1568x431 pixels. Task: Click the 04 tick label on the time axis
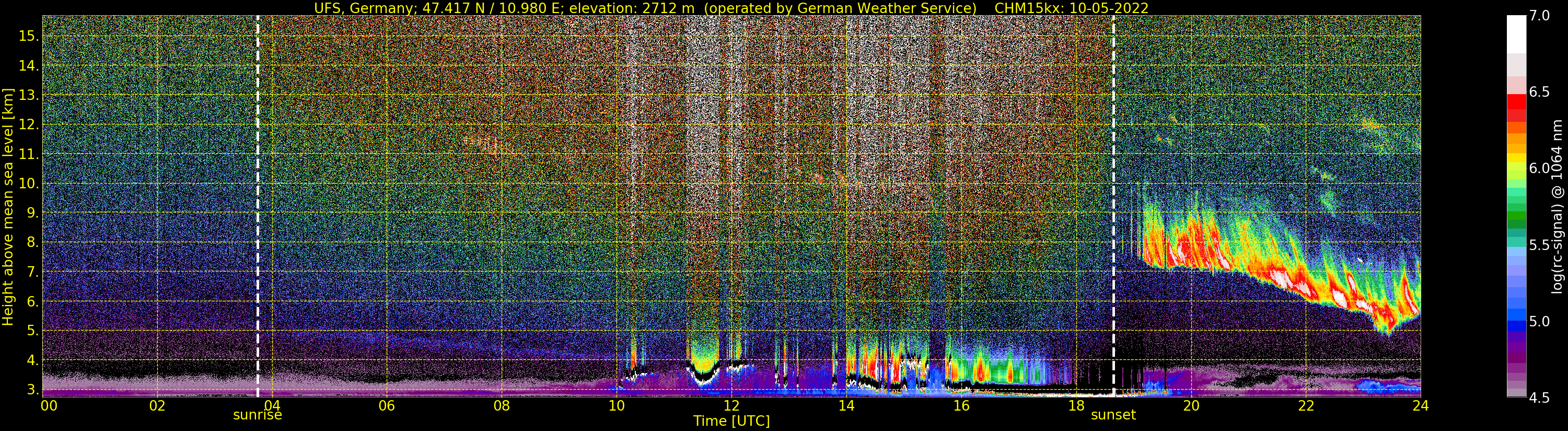pos(272,405)
